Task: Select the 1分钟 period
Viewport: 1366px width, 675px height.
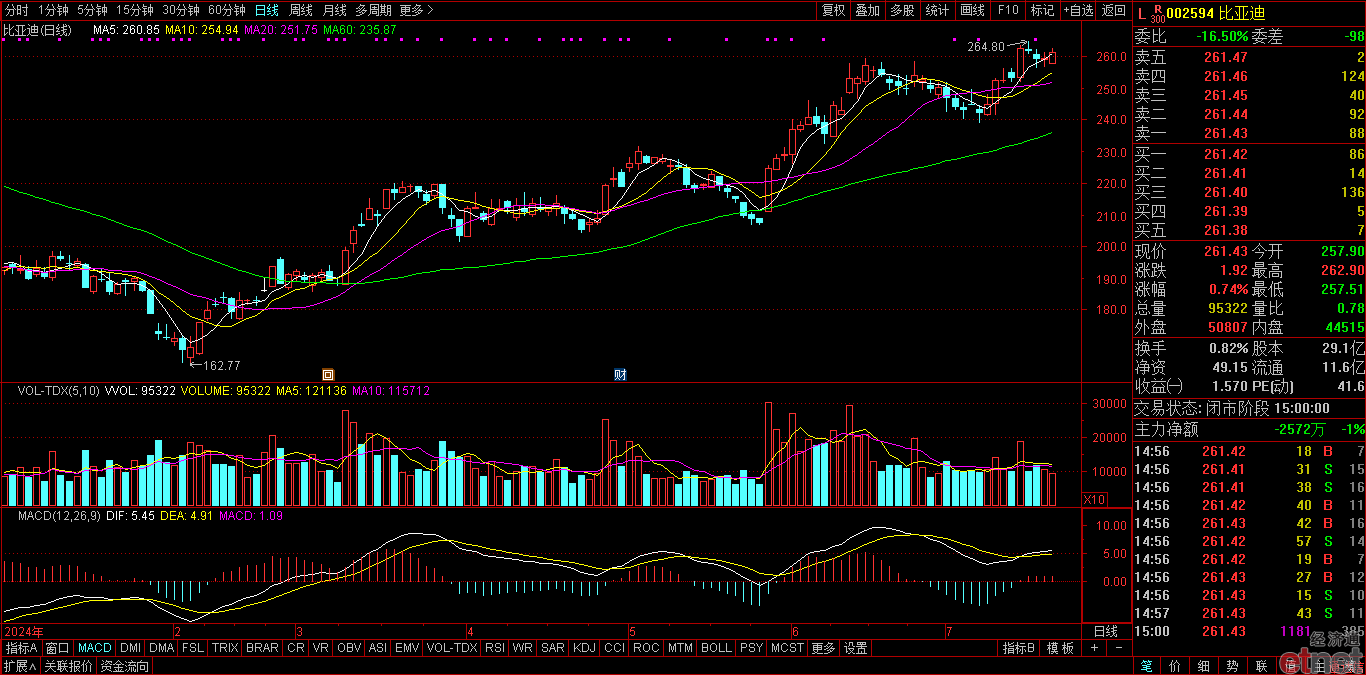Action: (x=53, y=10)
